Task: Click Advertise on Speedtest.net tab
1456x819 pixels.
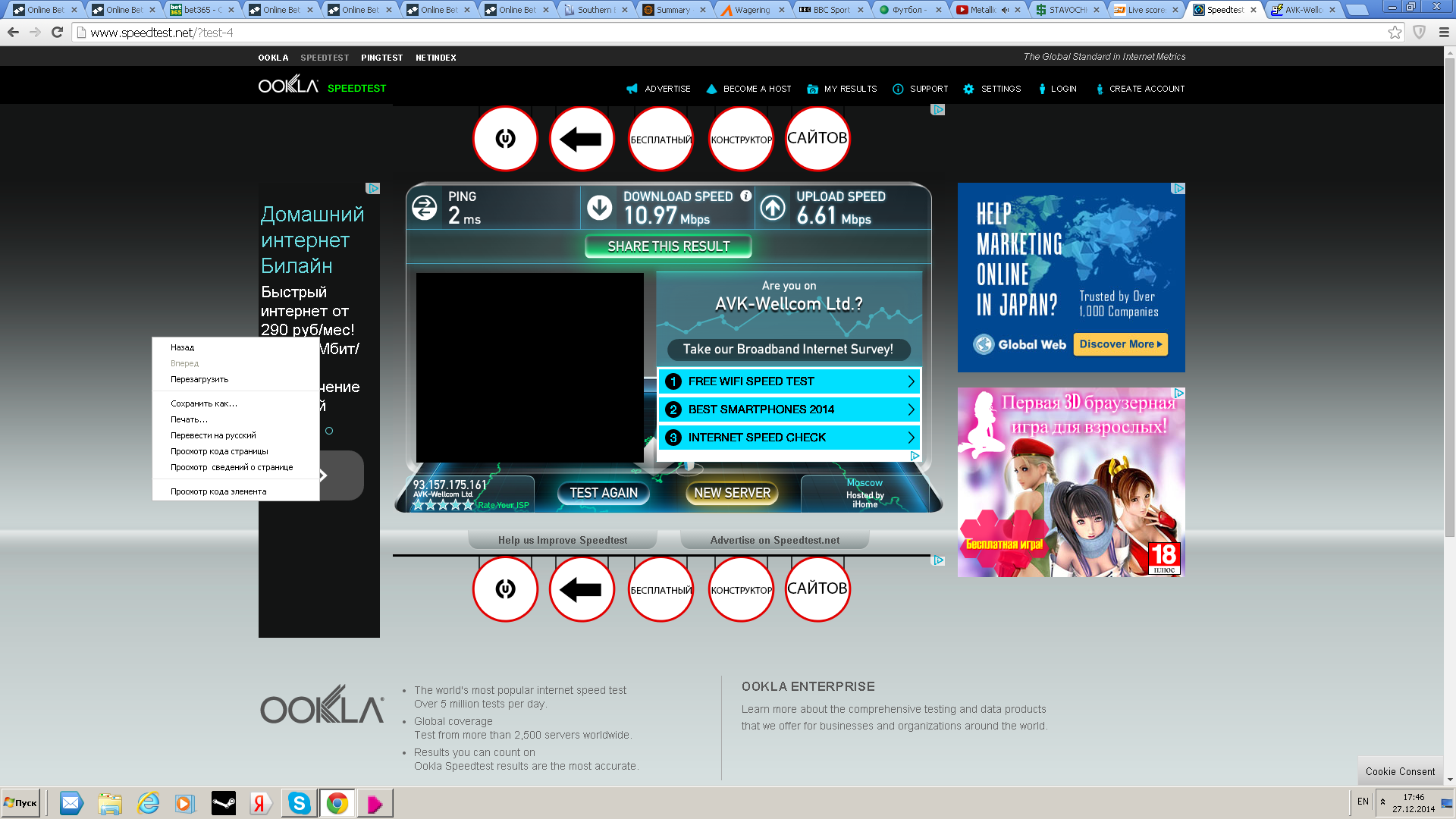Action: [774, 540]
